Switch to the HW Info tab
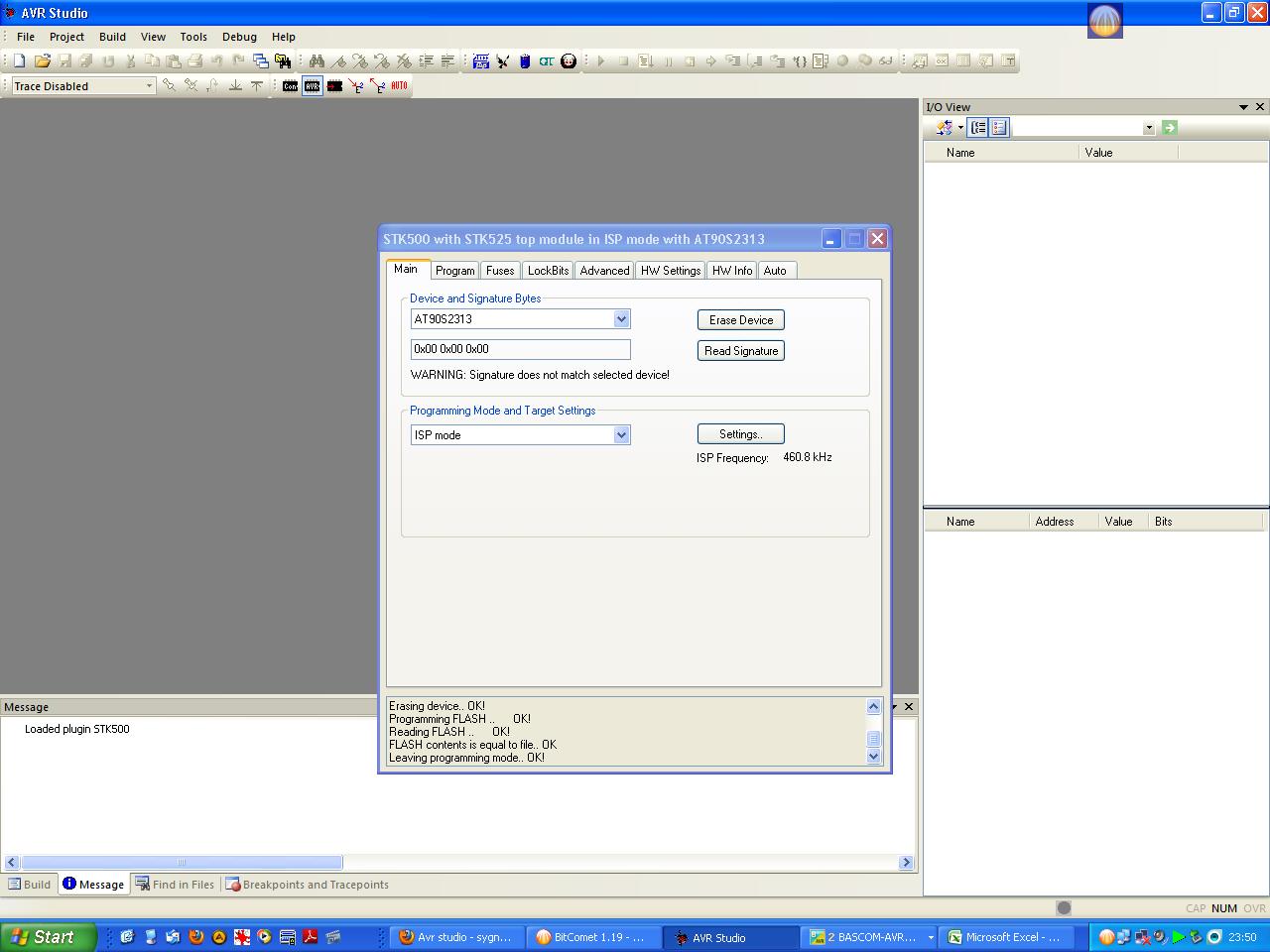The image size is (1270, 952). 732,271
